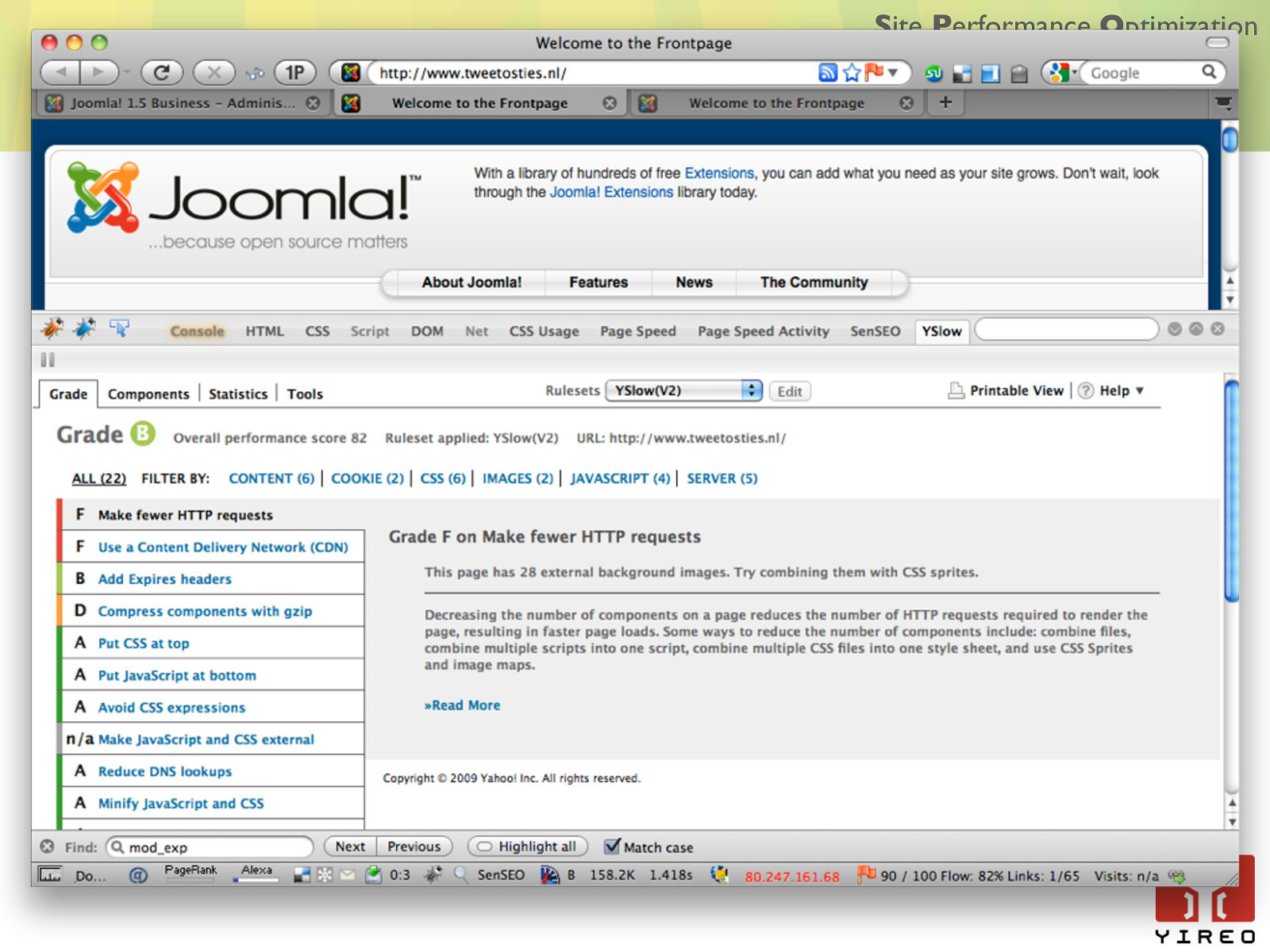Click the Find Previous button
1270x952 pixels.
(x=414, y=846)
